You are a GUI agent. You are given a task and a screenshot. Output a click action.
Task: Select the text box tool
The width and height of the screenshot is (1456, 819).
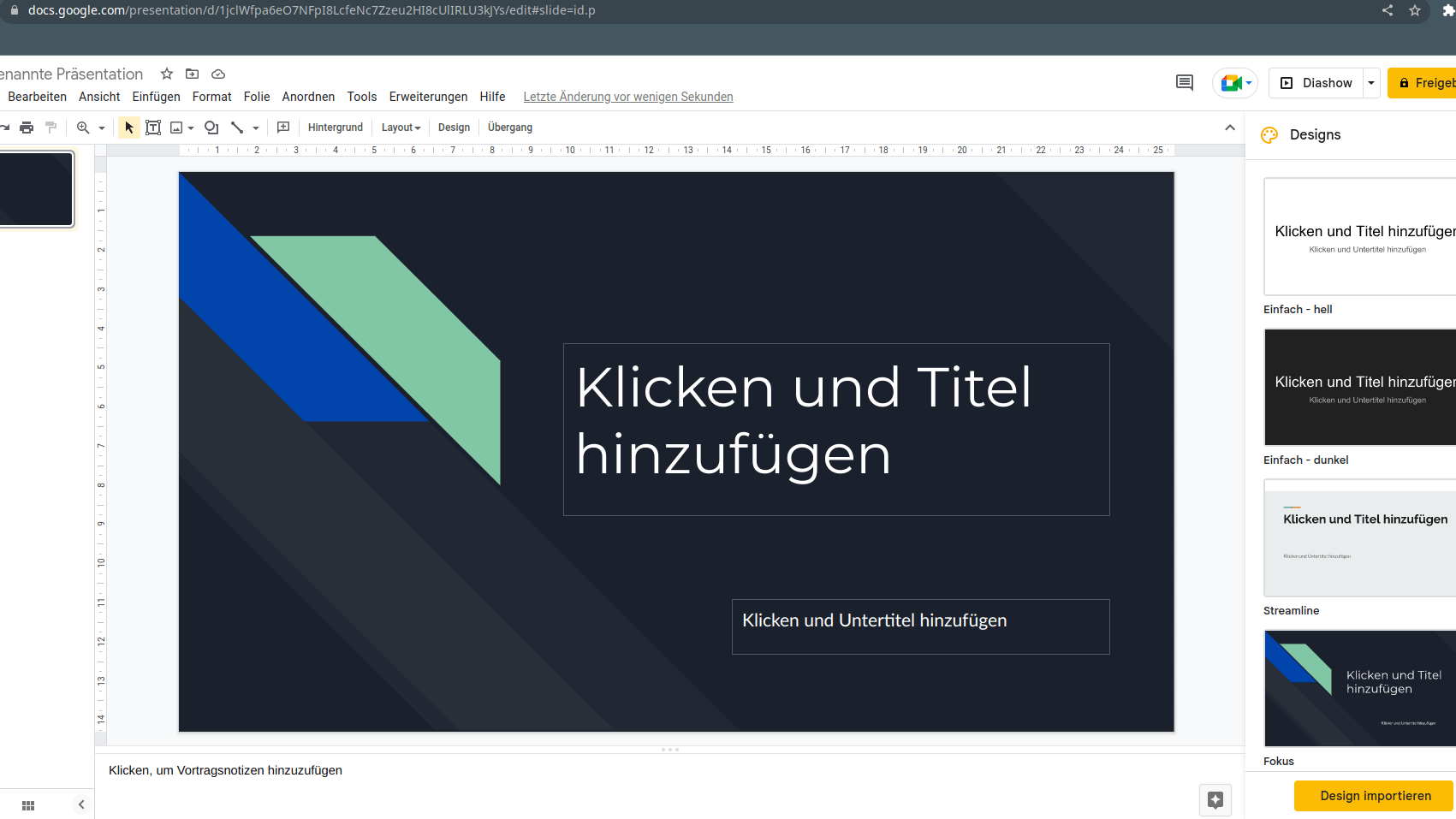point(153,128)
